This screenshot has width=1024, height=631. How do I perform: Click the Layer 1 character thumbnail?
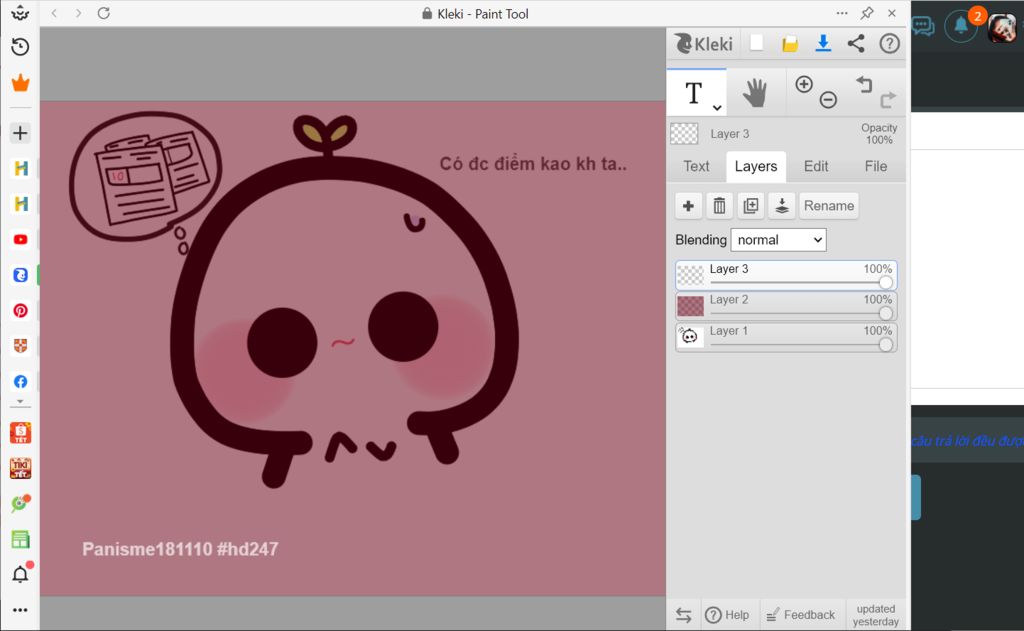(x=690, y=336)
